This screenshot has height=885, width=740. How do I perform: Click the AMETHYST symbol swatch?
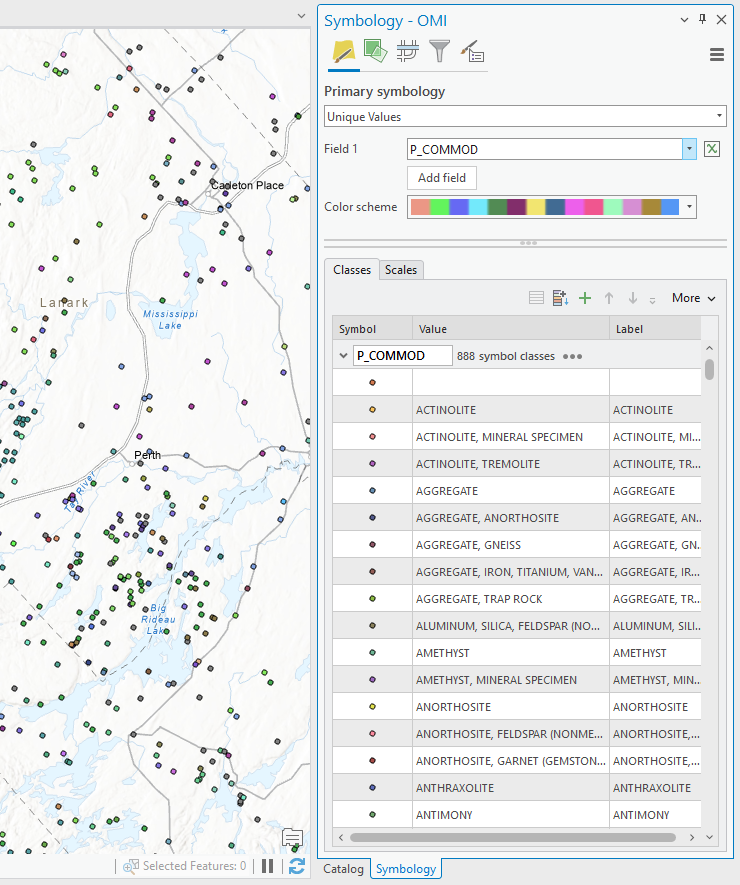pyautogui.click(x=372, y=653)
